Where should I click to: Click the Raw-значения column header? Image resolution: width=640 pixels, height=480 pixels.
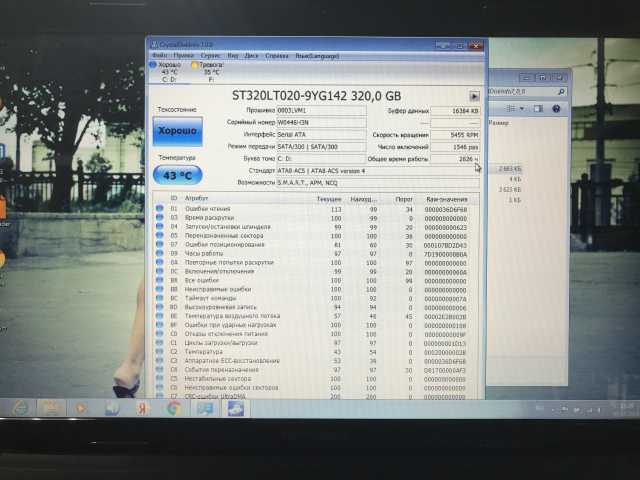click(447, 200)
